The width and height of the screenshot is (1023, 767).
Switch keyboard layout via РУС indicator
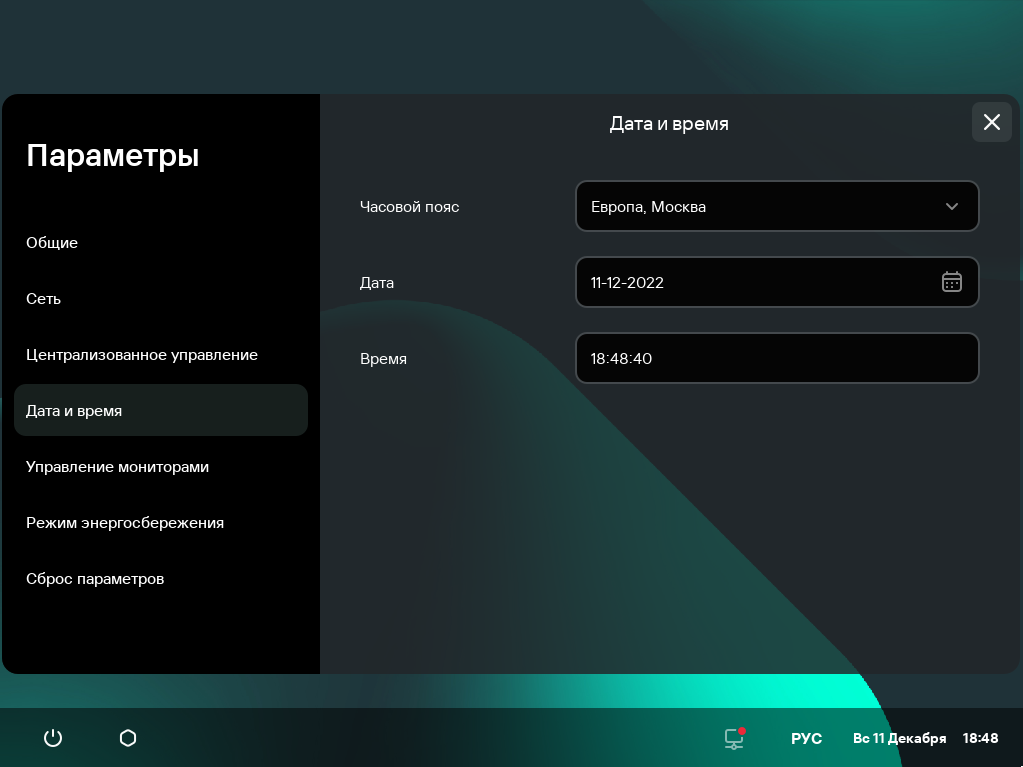pos(806,738)
